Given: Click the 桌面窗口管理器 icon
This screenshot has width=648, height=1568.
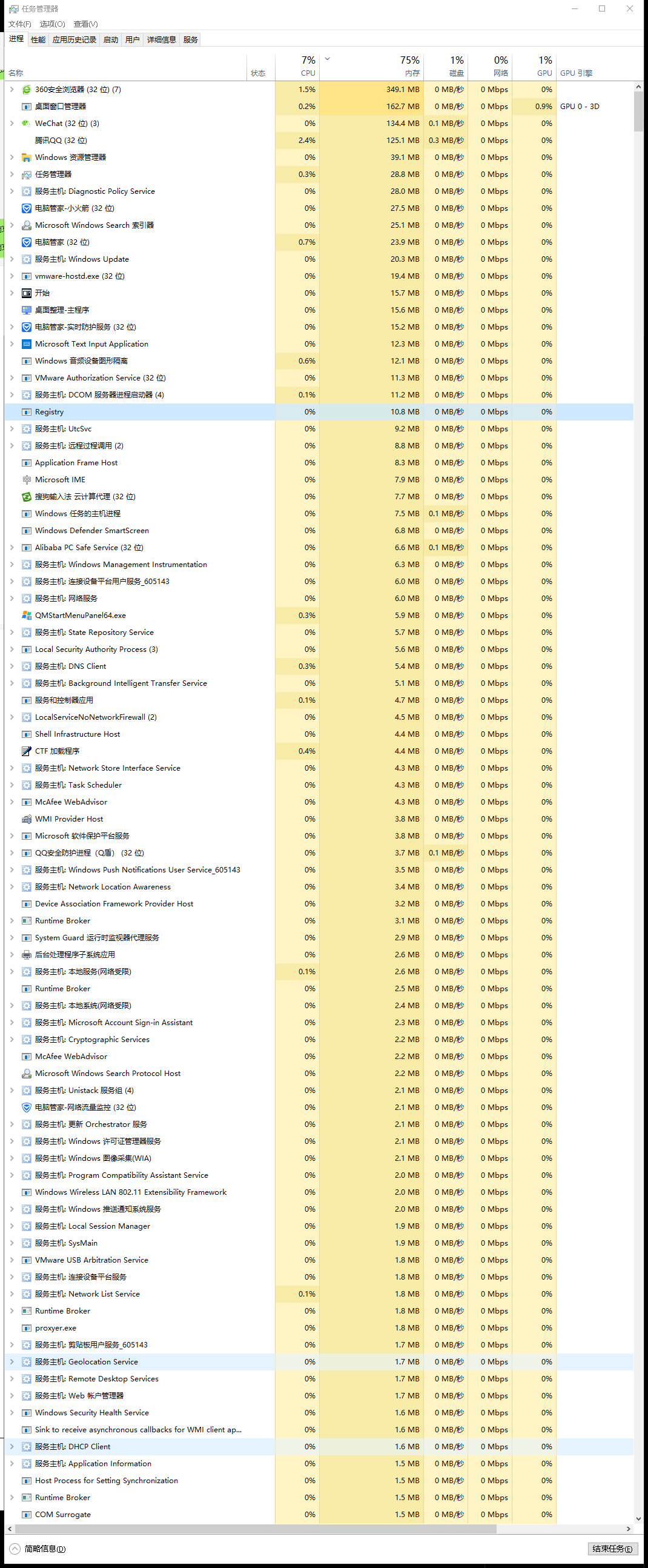Looking at the screenshot, I should (x=26, y=107).
